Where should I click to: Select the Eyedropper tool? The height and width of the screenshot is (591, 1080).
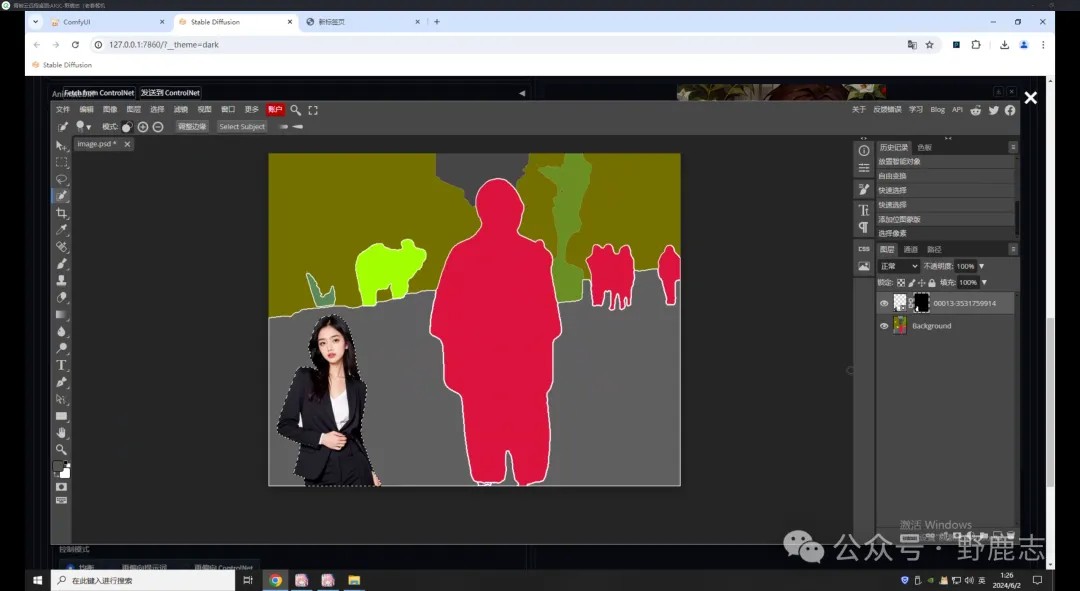pos(61,230)
